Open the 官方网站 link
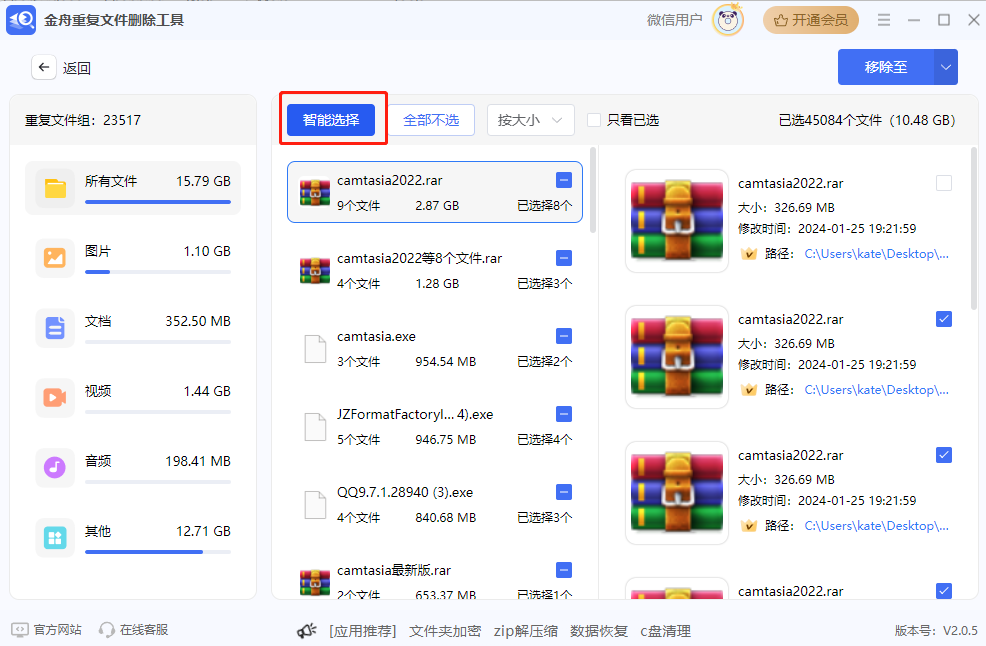 tap(58, 630)
